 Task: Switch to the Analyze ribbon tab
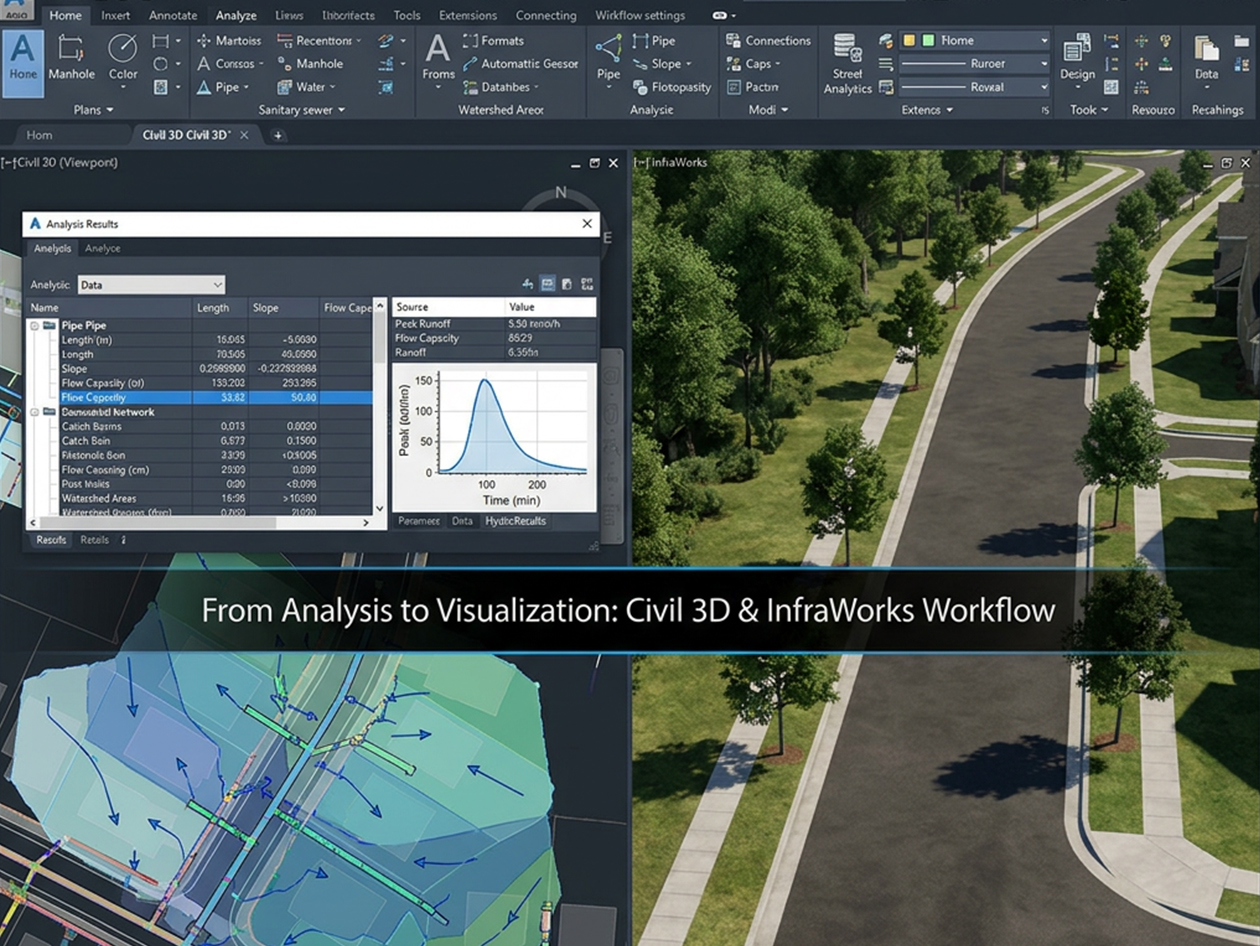click(236, 15)
